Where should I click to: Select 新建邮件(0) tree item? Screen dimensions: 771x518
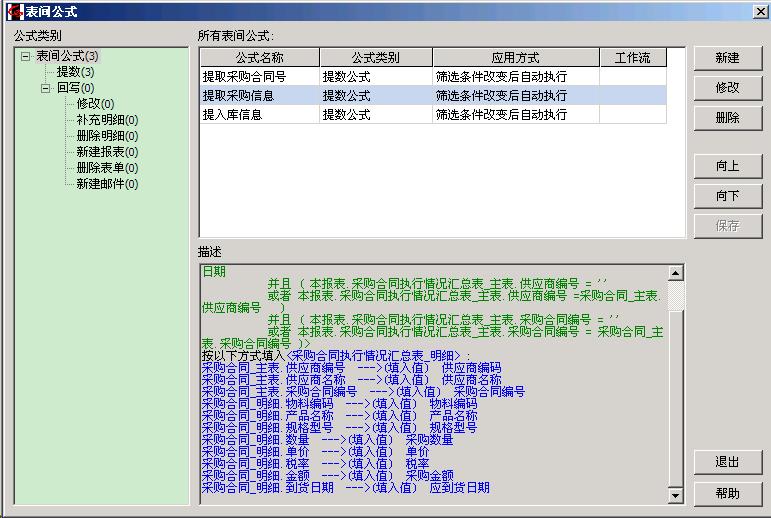click(x=107, y=184)
